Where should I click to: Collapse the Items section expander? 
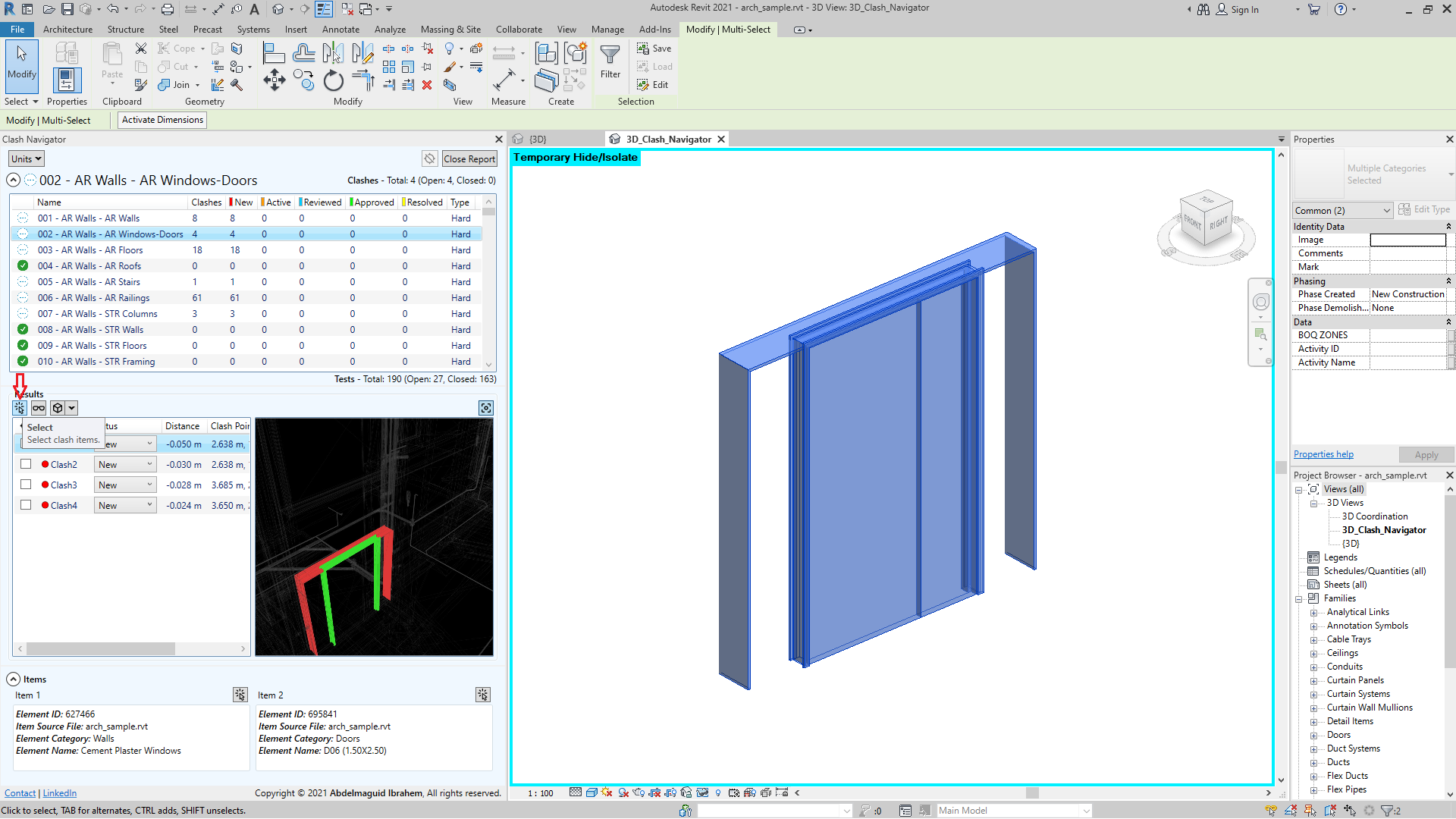pos(14,679)
